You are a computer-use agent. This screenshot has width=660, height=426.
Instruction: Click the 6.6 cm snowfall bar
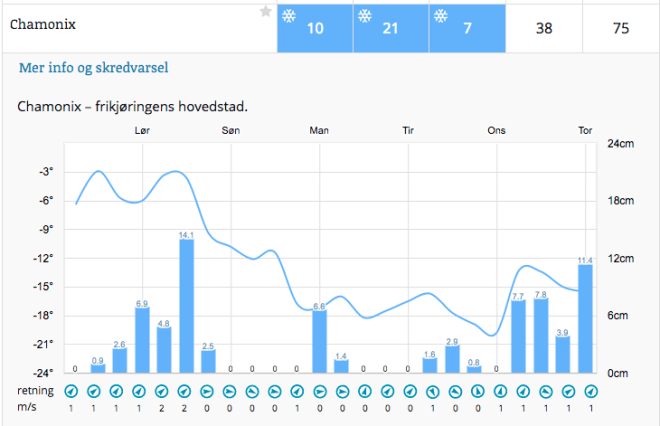319,341
